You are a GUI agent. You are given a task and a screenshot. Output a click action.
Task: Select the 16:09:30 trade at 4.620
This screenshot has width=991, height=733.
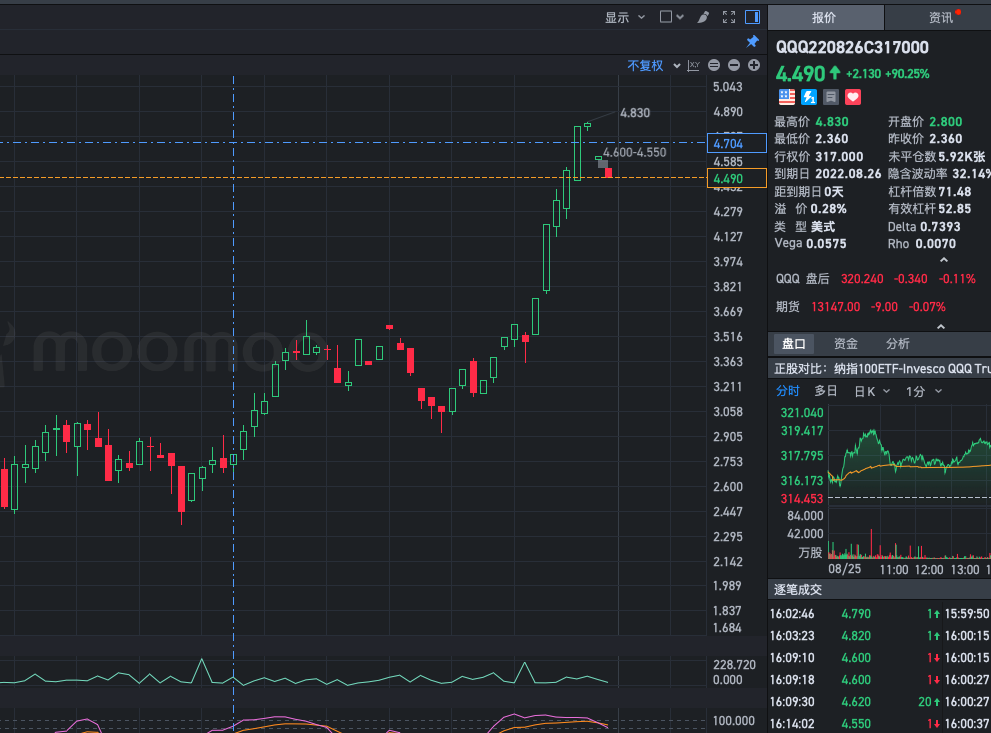854,702
